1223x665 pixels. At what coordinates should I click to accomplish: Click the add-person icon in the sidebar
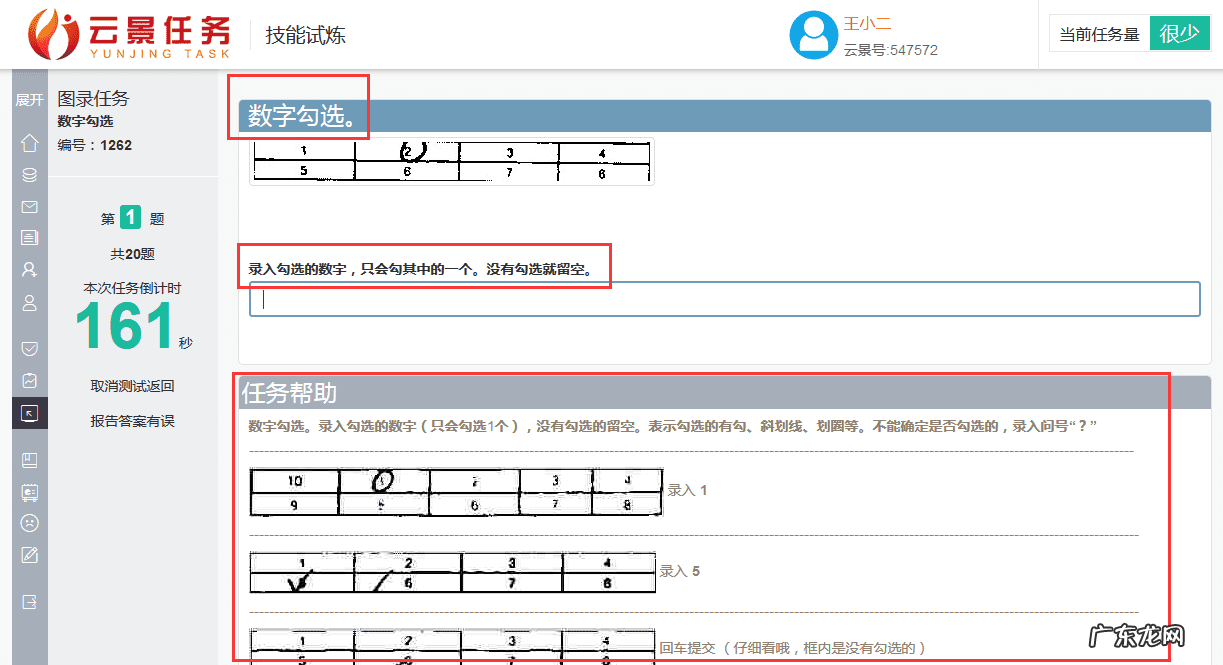click(x=29, y=270)
